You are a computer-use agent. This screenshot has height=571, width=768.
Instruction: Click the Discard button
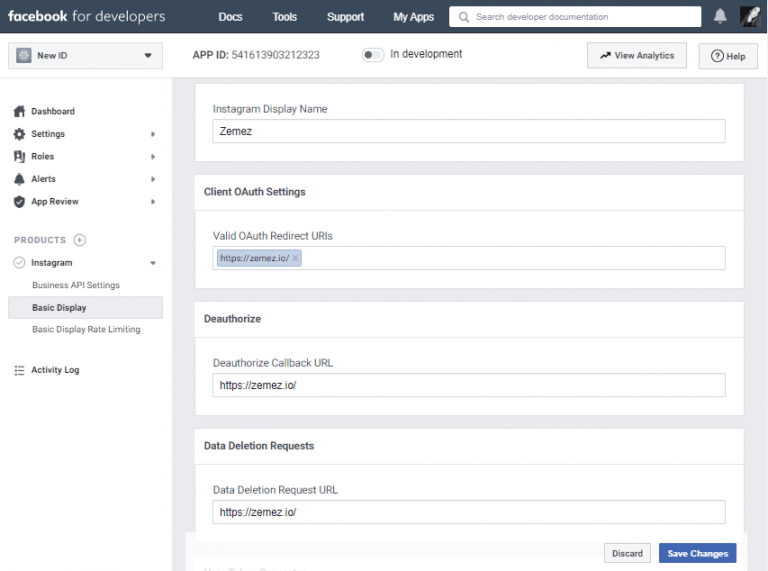[x=627, y=553]
